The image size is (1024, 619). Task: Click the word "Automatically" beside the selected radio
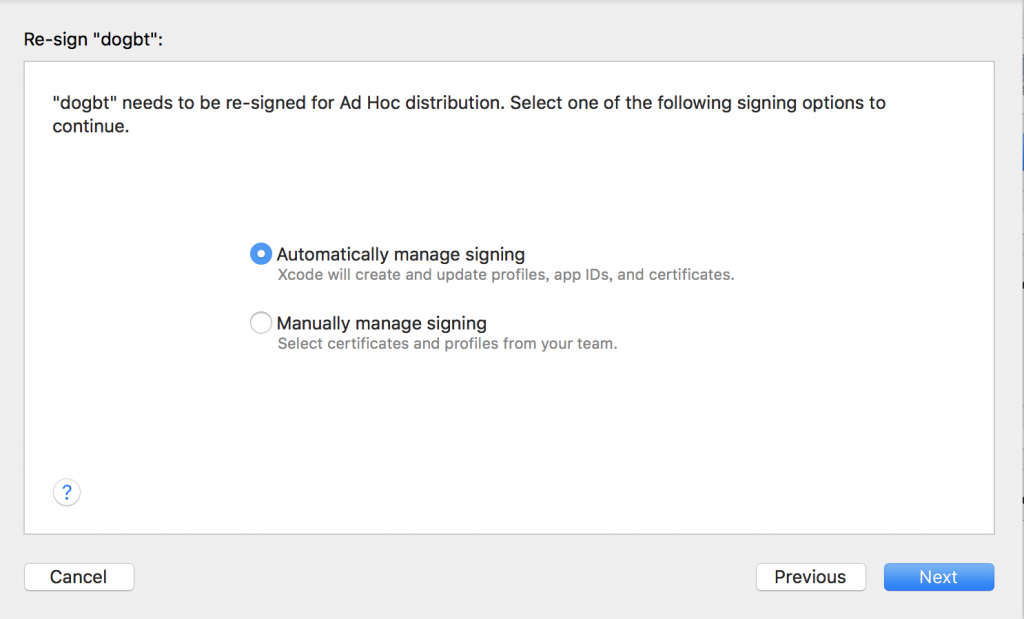332,254
